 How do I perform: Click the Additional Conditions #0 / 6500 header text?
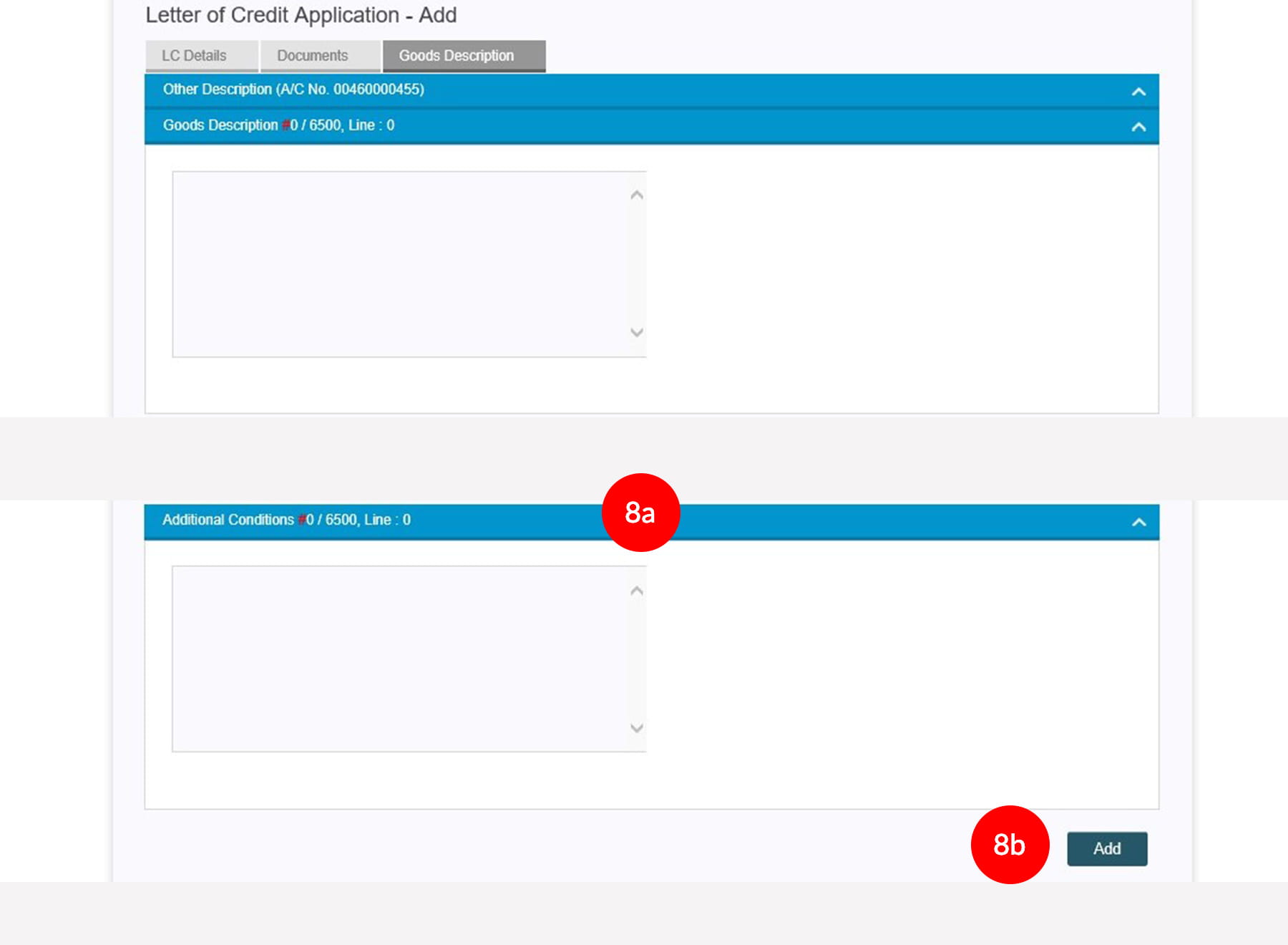286,520
